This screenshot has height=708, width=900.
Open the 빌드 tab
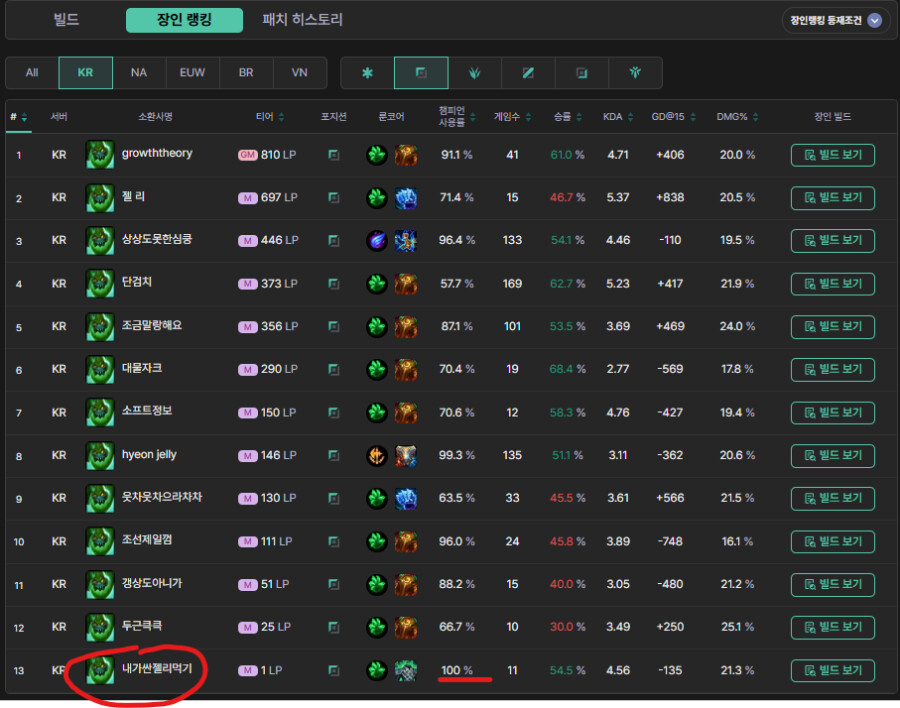(66, 20)
